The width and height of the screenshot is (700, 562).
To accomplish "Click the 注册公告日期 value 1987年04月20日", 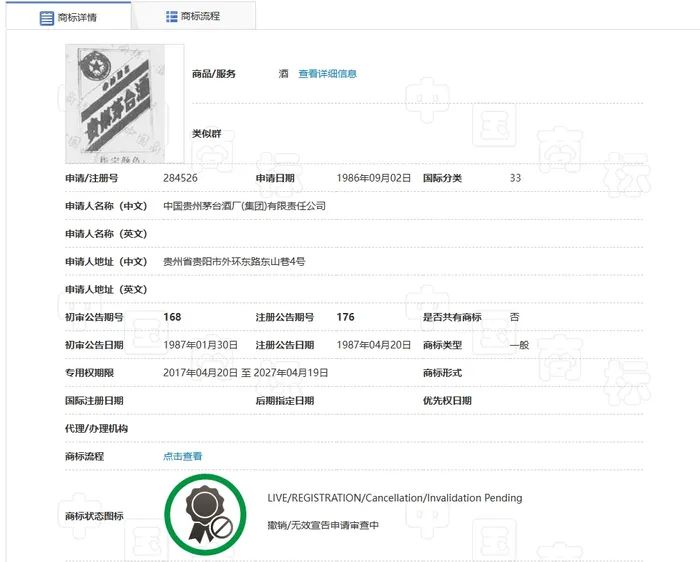I will pos(374,345).
